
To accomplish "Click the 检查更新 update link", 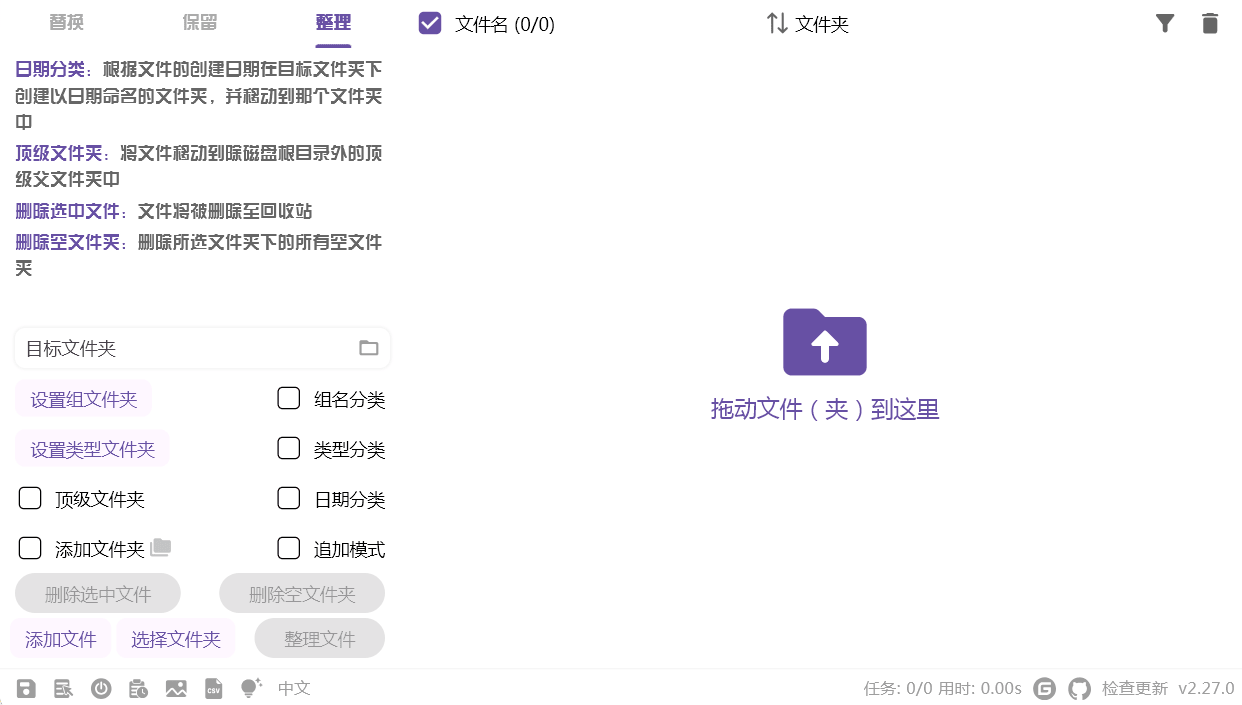I will (x=1133, y=688).
